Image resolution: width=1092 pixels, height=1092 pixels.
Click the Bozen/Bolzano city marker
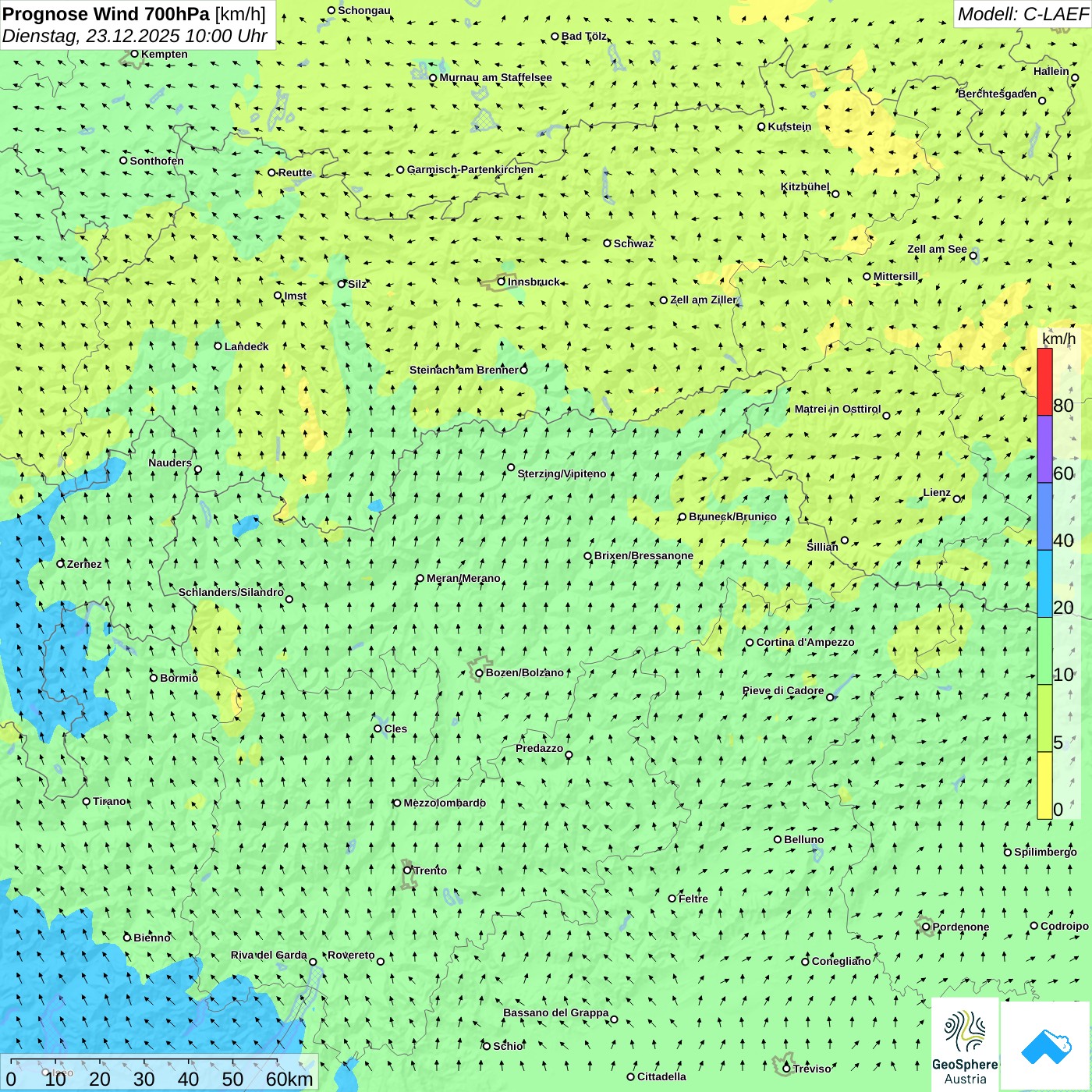click(480, 673)
